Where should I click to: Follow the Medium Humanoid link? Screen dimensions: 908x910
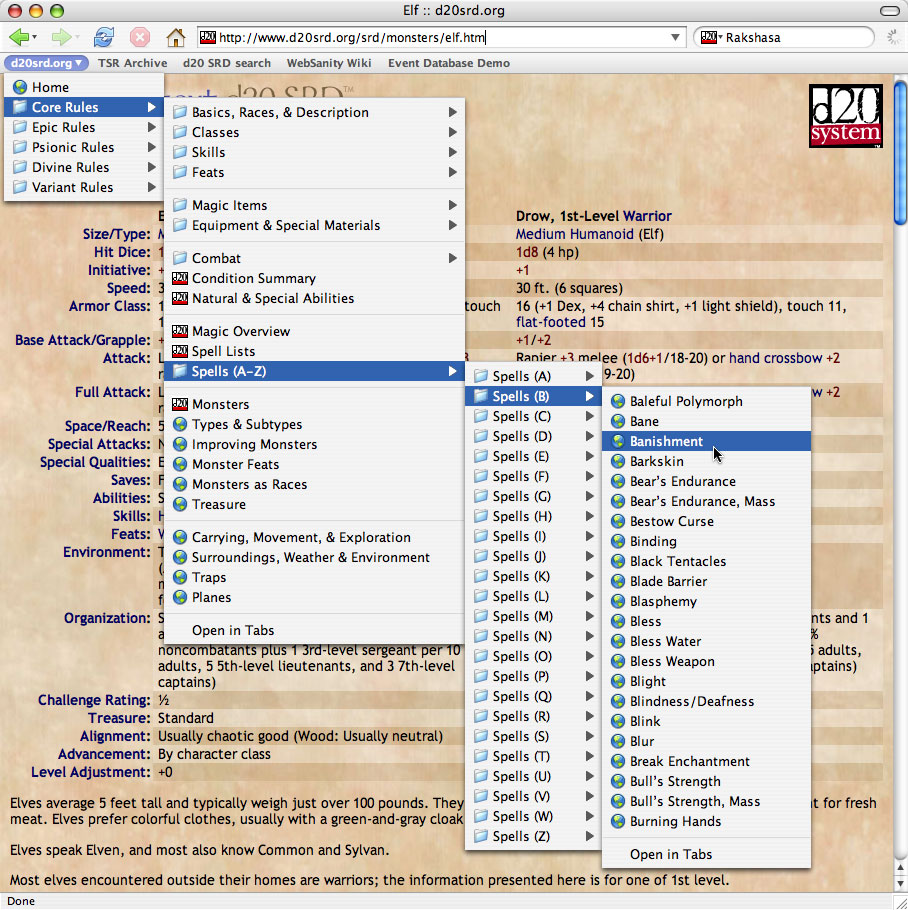pos(574,234)
